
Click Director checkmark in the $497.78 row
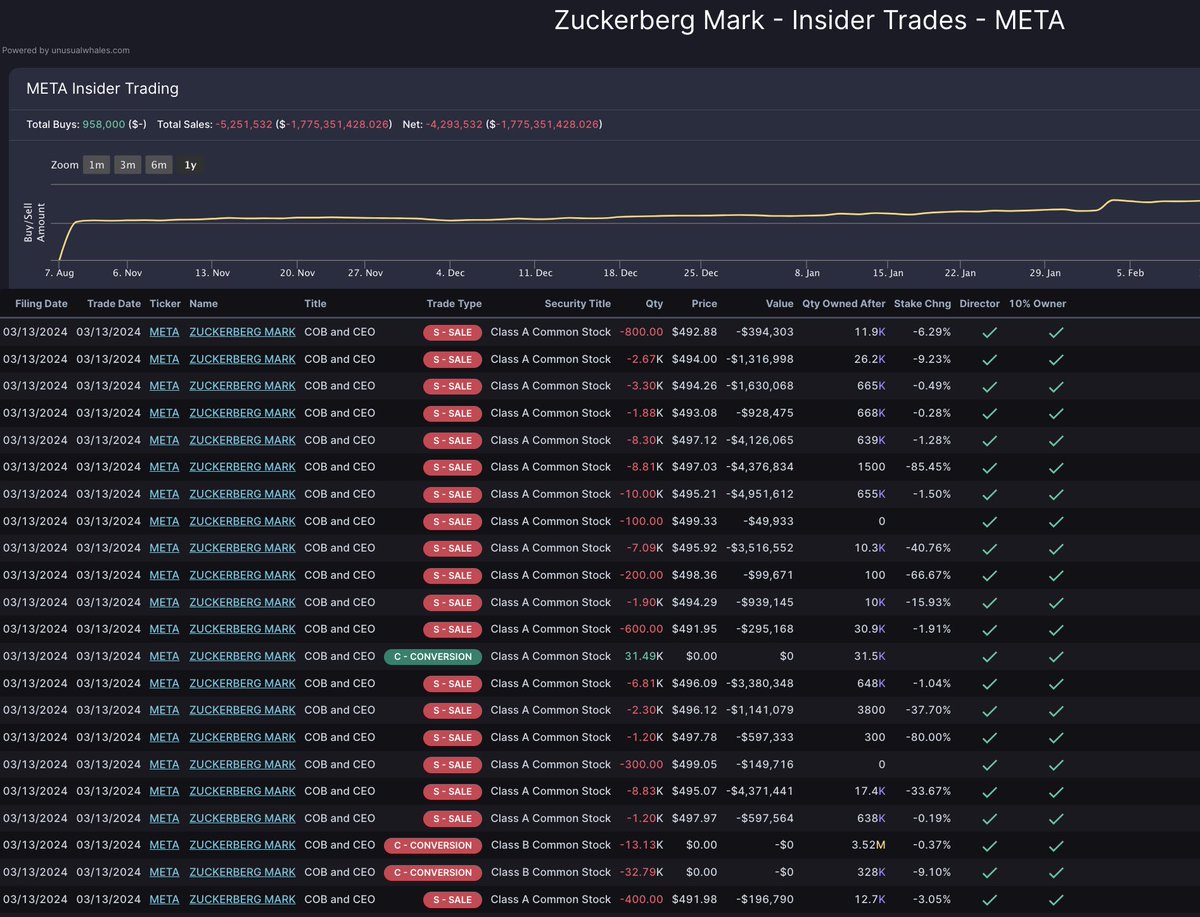989,737
